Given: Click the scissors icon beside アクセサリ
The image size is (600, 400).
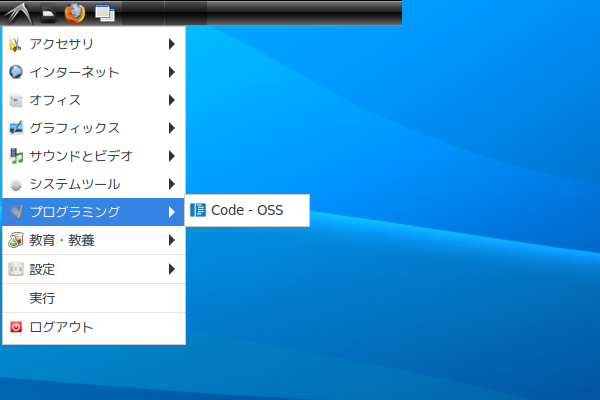Looking at the screenshot, I should (x=16, y=44).
